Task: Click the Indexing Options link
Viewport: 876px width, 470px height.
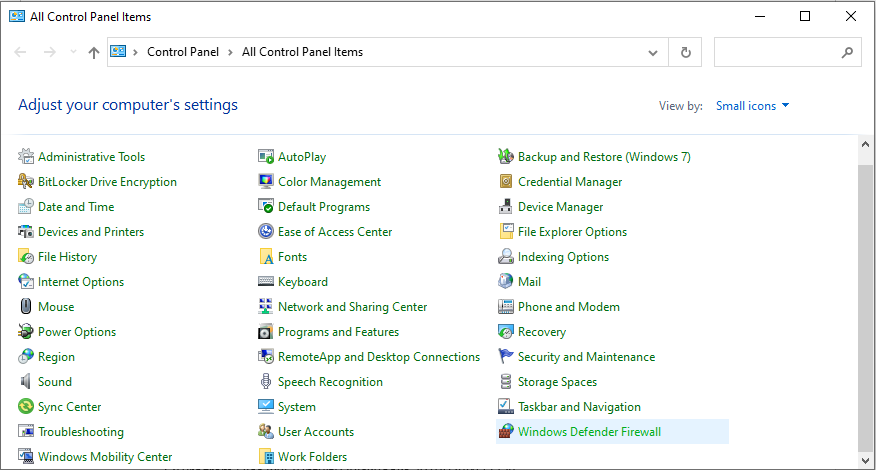Action: [x=563, y=257]
